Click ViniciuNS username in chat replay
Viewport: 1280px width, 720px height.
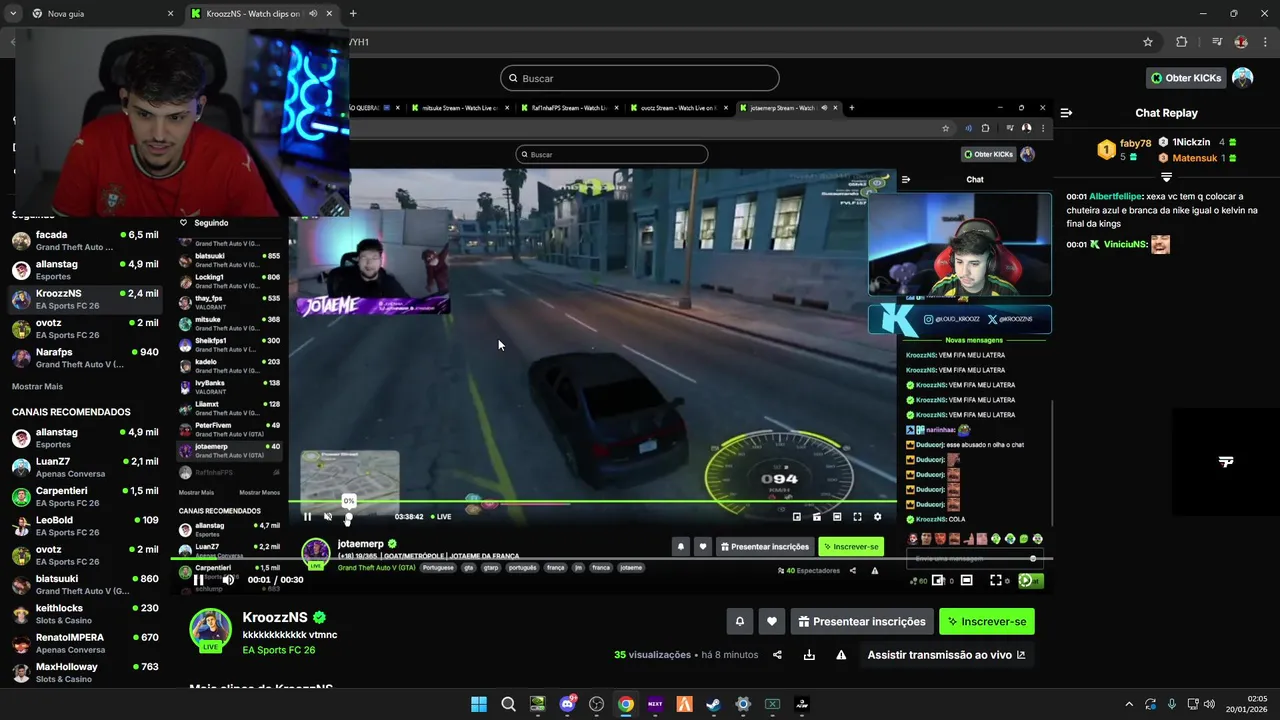(x=1125, y=244)
